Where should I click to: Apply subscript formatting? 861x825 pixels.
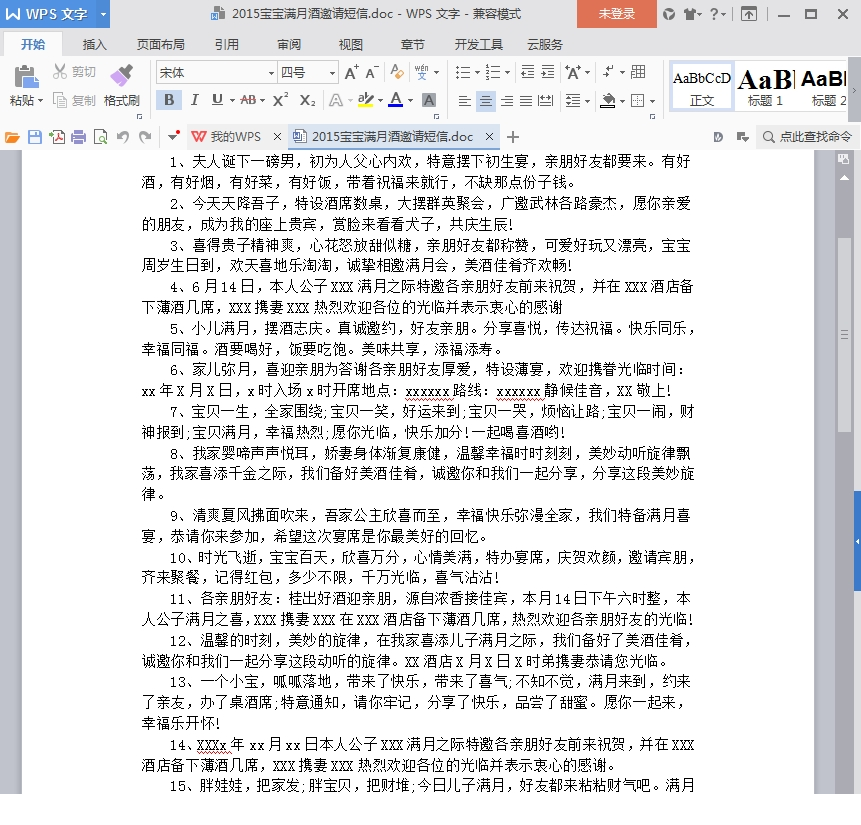pos(307,100)
